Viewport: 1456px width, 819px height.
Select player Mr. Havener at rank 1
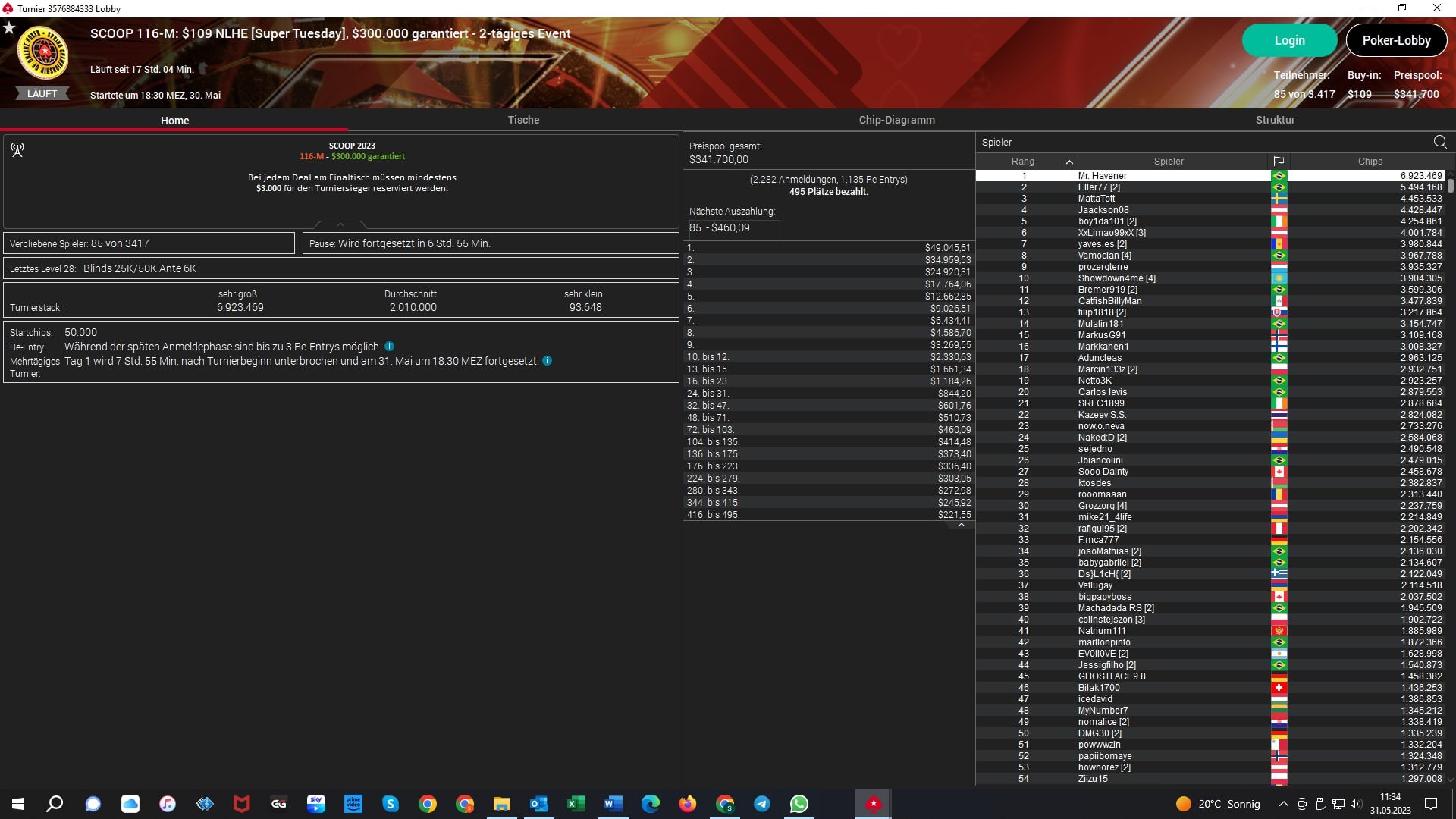tap(1210, 176)
